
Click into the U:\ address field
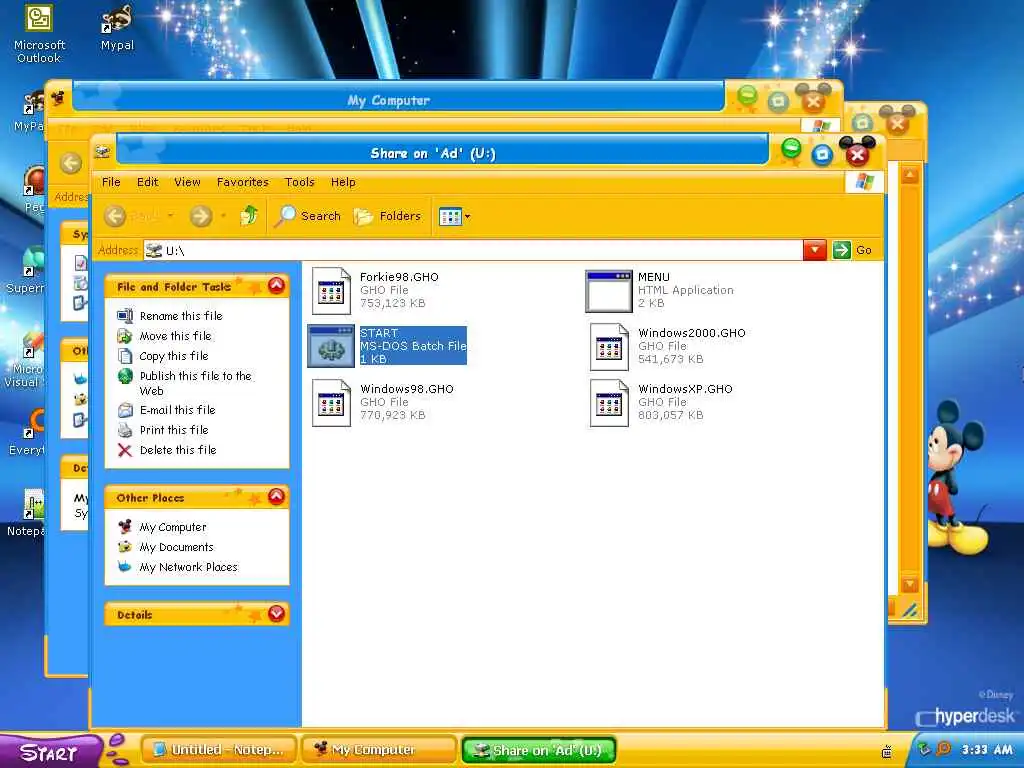(473, 250)
